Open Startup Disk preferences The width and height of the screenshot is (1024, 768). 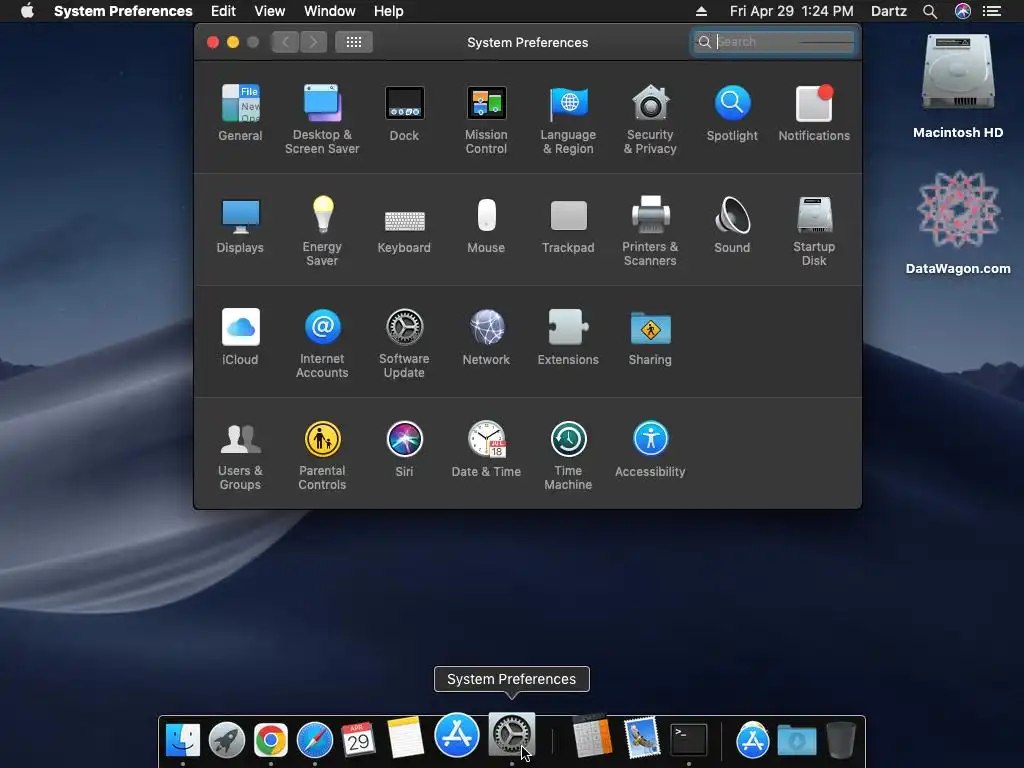814,231
